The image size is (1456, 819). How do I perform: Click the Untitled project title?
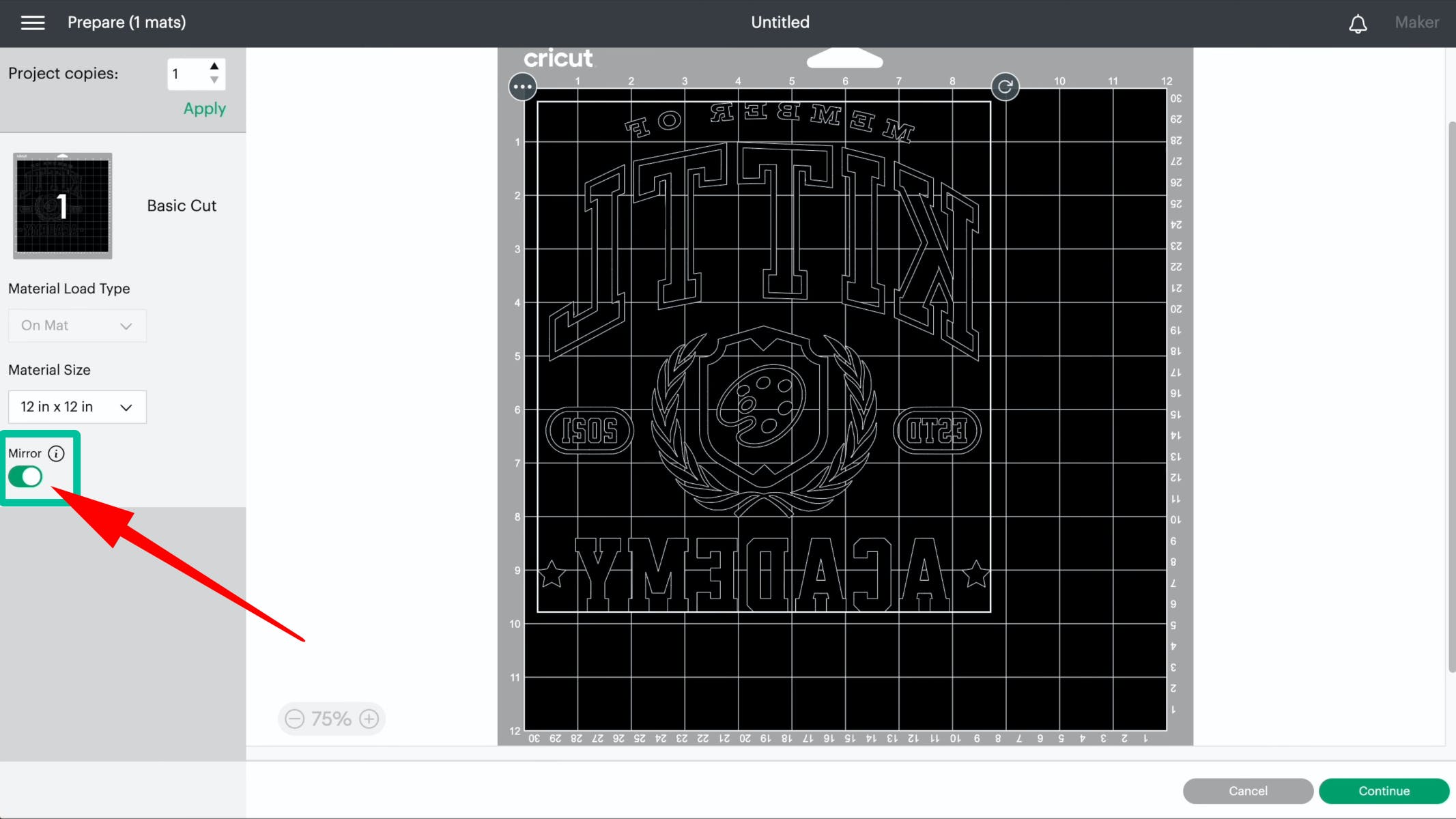click(780, 23)
